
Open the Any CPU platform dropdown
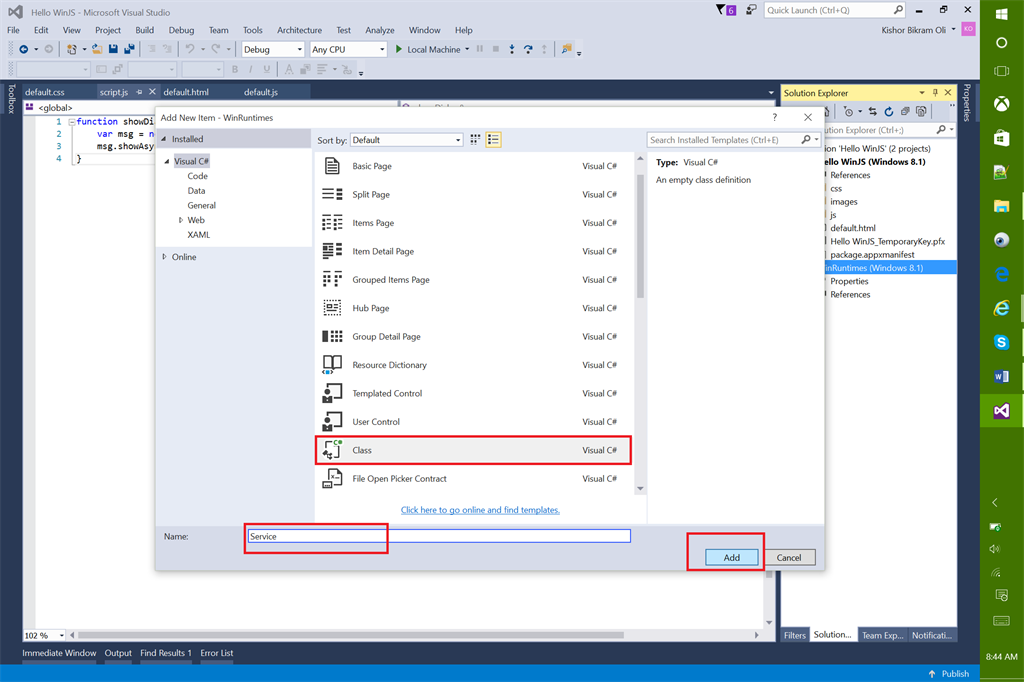(382, 50)
